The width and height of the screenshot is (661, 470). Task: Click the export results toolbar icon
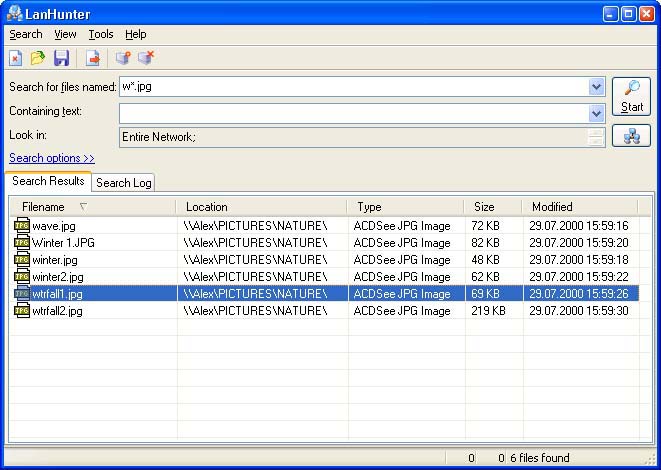pos(93,58)
